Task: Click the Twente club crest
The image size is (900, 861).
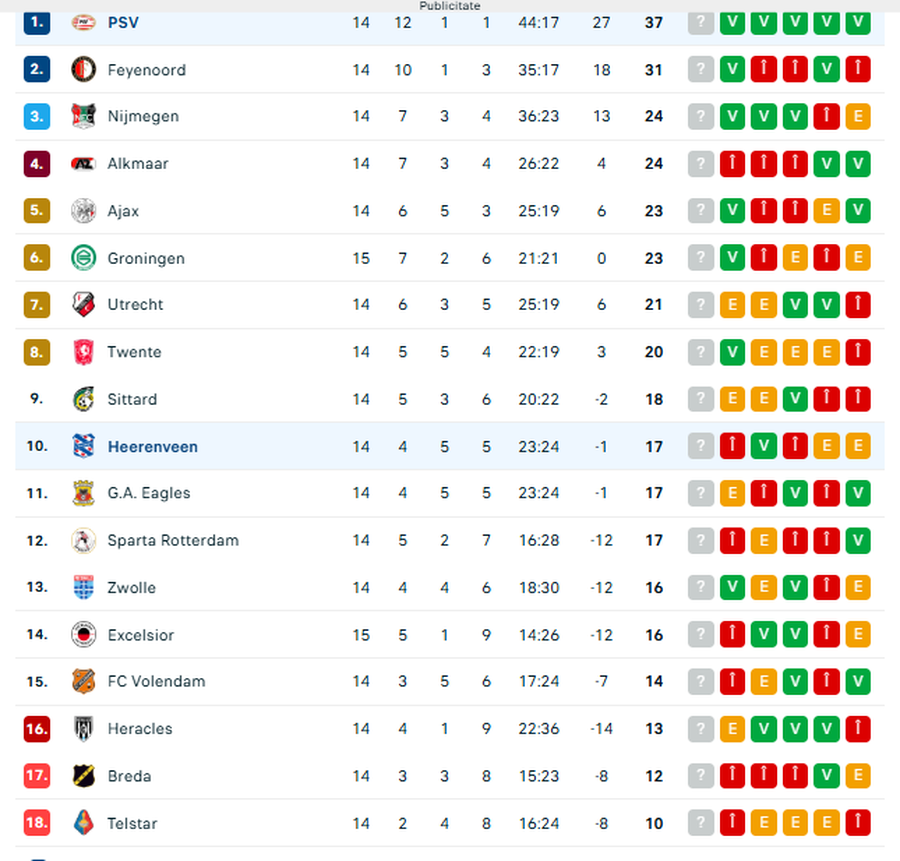Action: point(83,352)
